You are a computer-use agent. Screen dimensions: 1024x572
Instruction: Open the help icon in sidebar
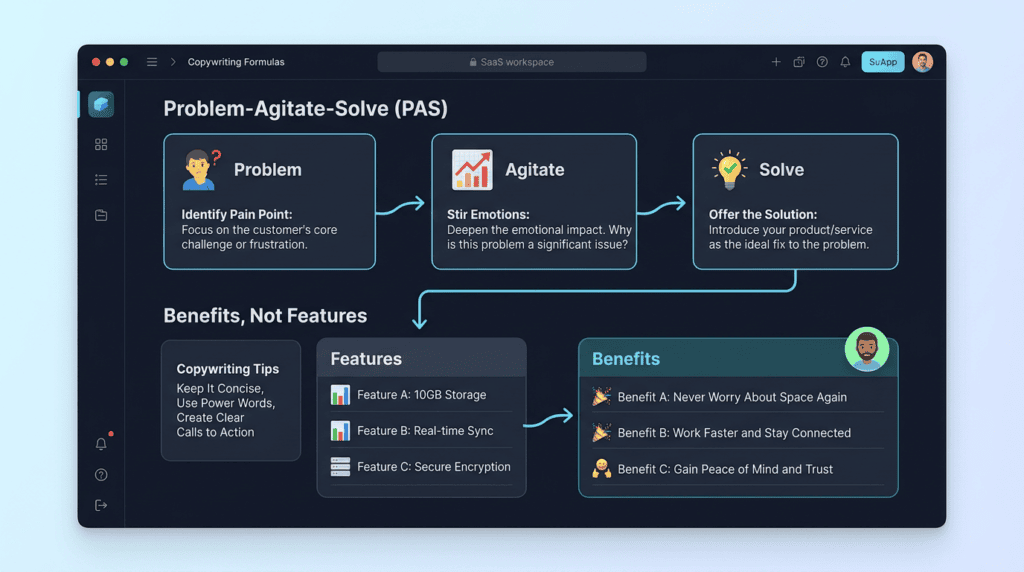tap(101, 475)
